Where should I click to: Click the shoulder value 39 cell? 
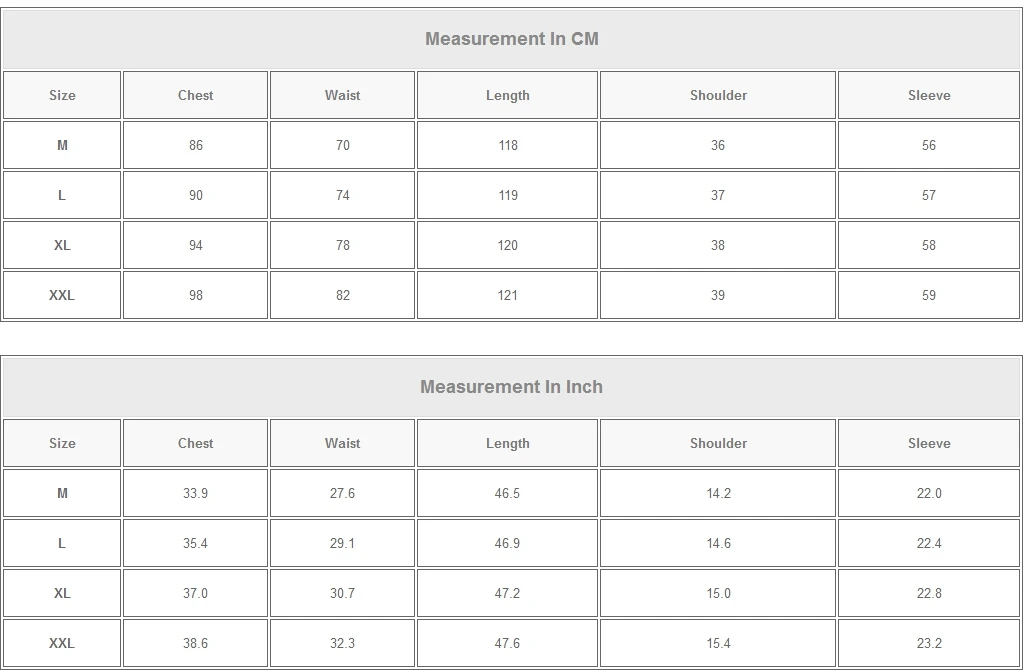[x=718, y=295]
